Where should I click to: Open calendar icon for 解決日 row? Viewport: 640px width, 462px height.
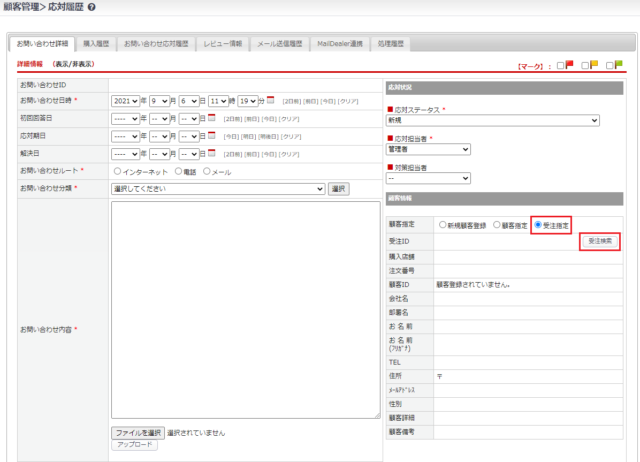[211, 153]
